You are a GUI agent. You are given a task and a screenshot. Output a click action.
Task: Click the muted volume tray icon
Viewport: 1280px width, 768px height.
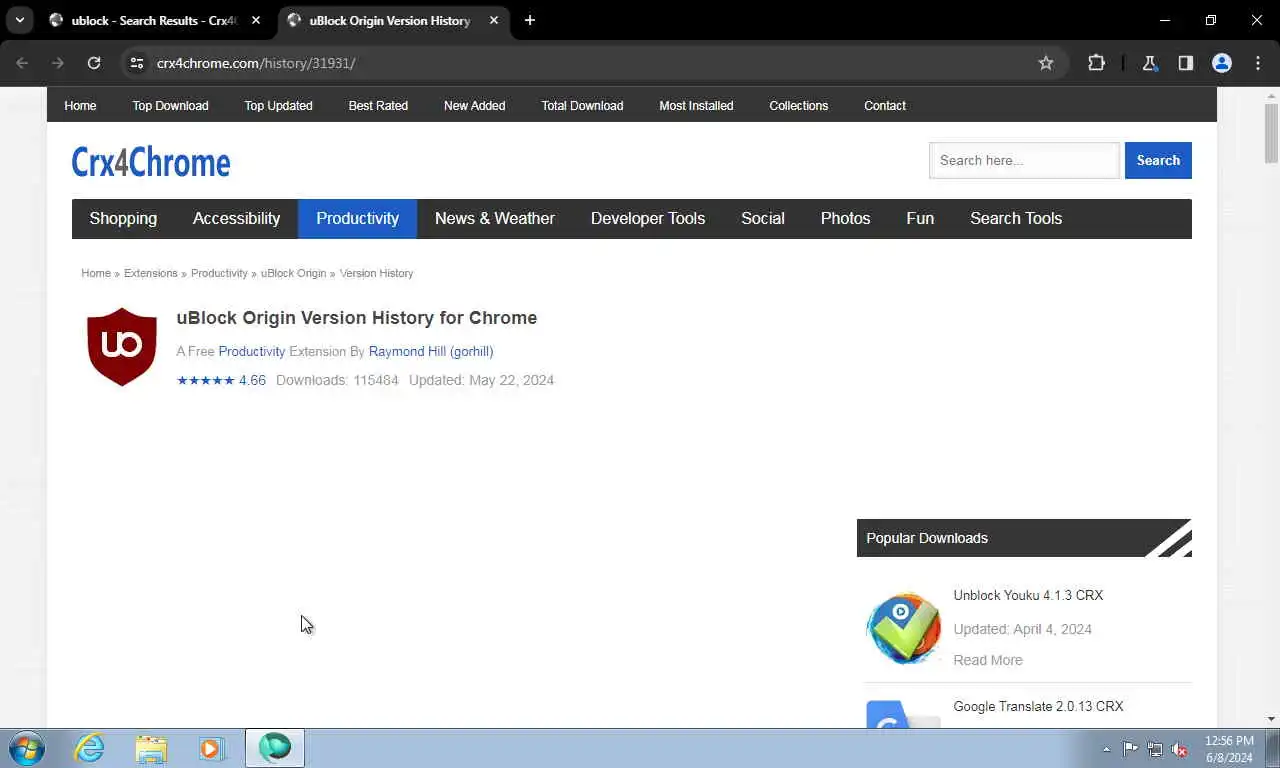[1179, 749]
